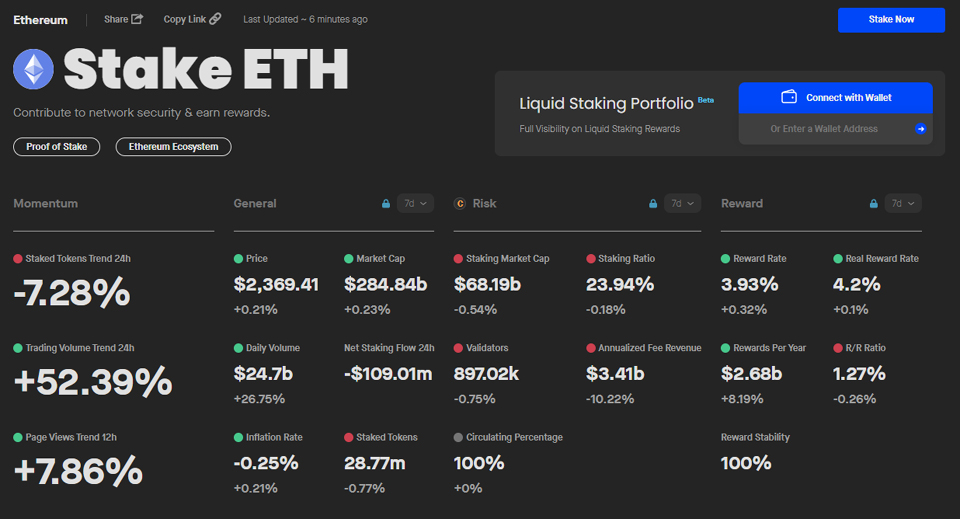Select the Ethereum Ecosystem tag

[x=174, y=147]
